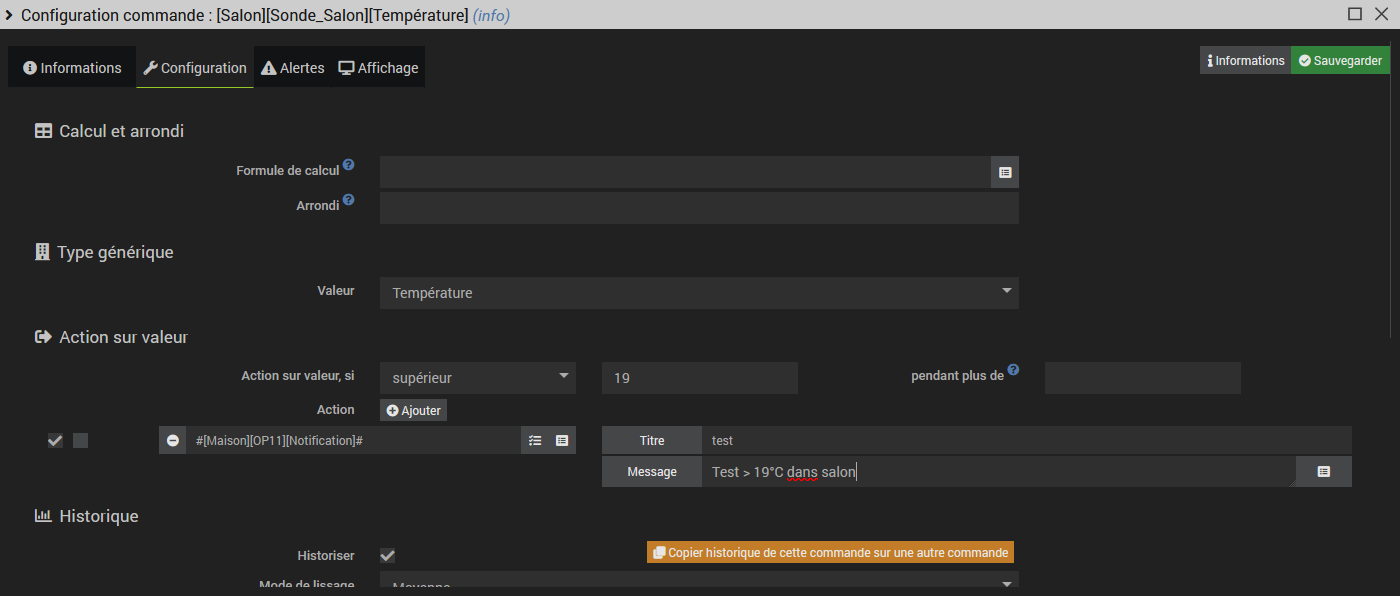The image size is (1400, 596).
Task: Click the Ajouter action button
Action: [x=413, y=410]
